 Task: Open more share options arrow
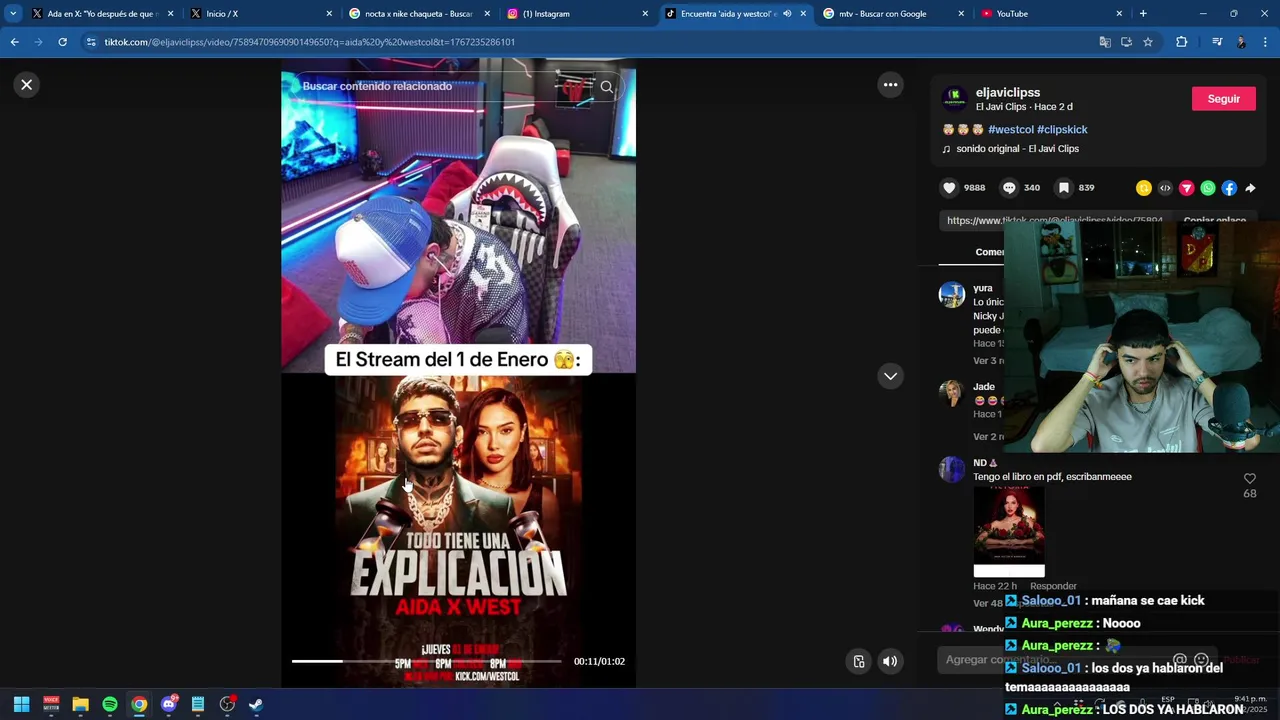[1250, 188]
